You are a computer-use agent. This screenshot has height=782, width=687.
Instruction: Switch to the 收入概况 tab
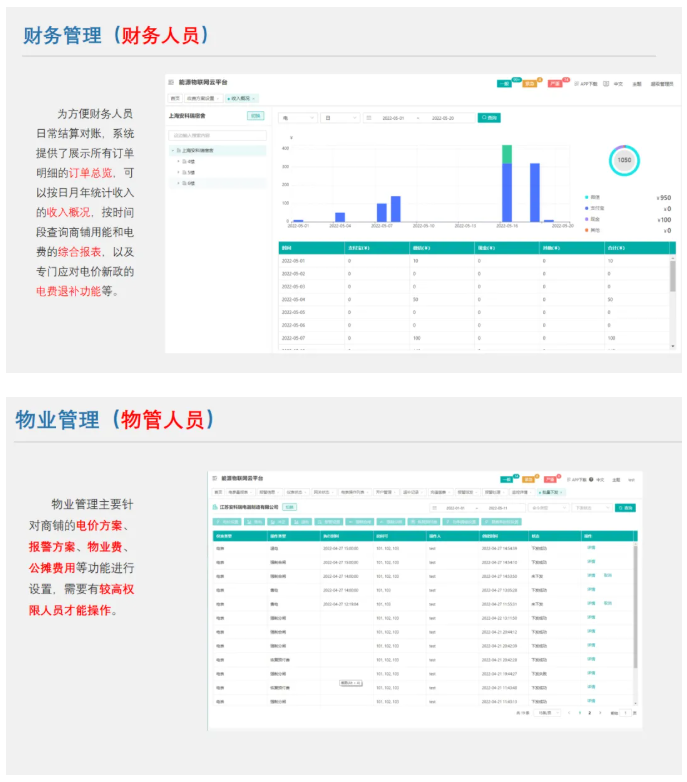click(x=241, y=98)
